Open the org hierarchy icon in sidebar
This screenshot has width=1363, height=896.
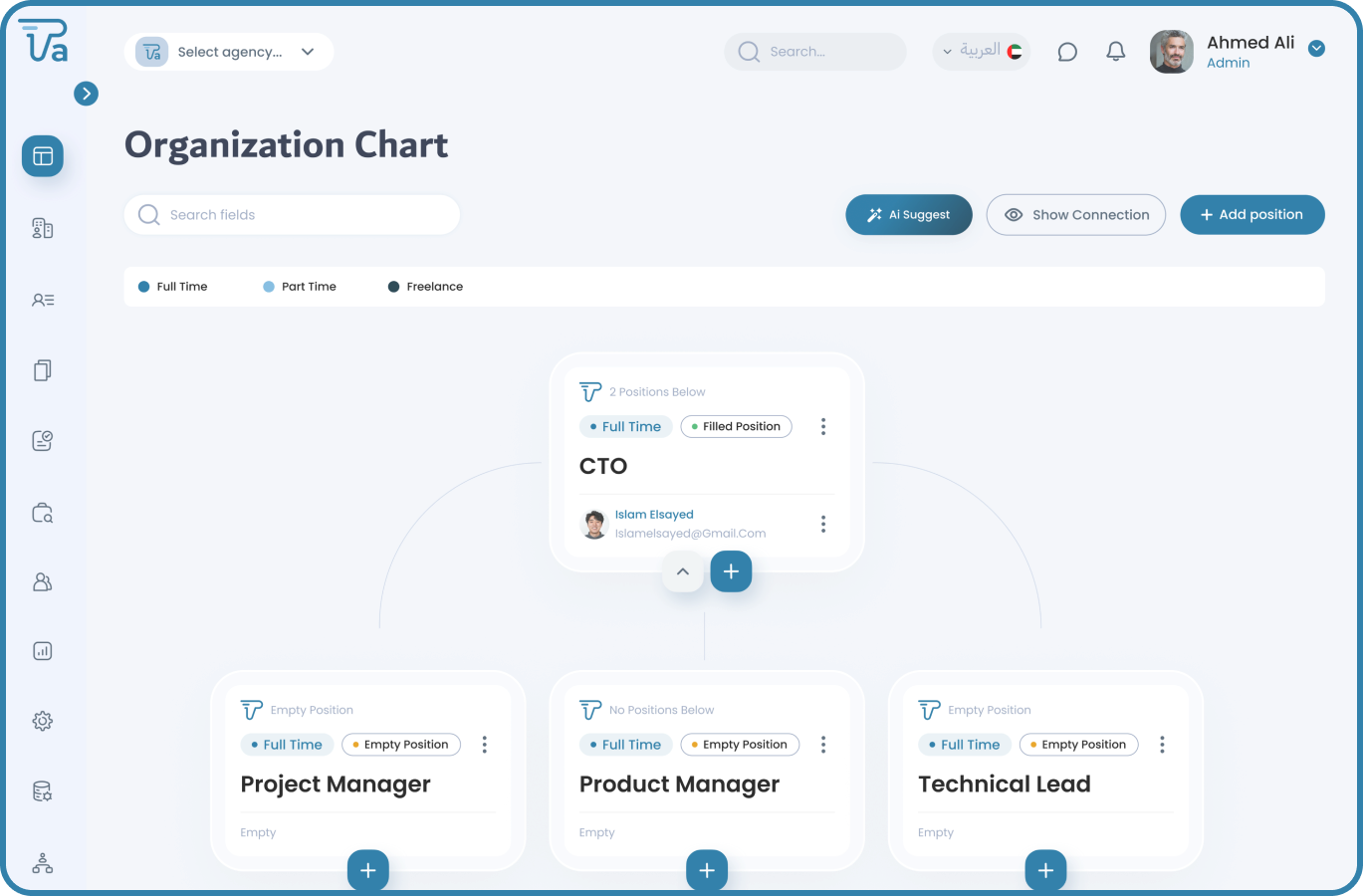tap(43, 863)
